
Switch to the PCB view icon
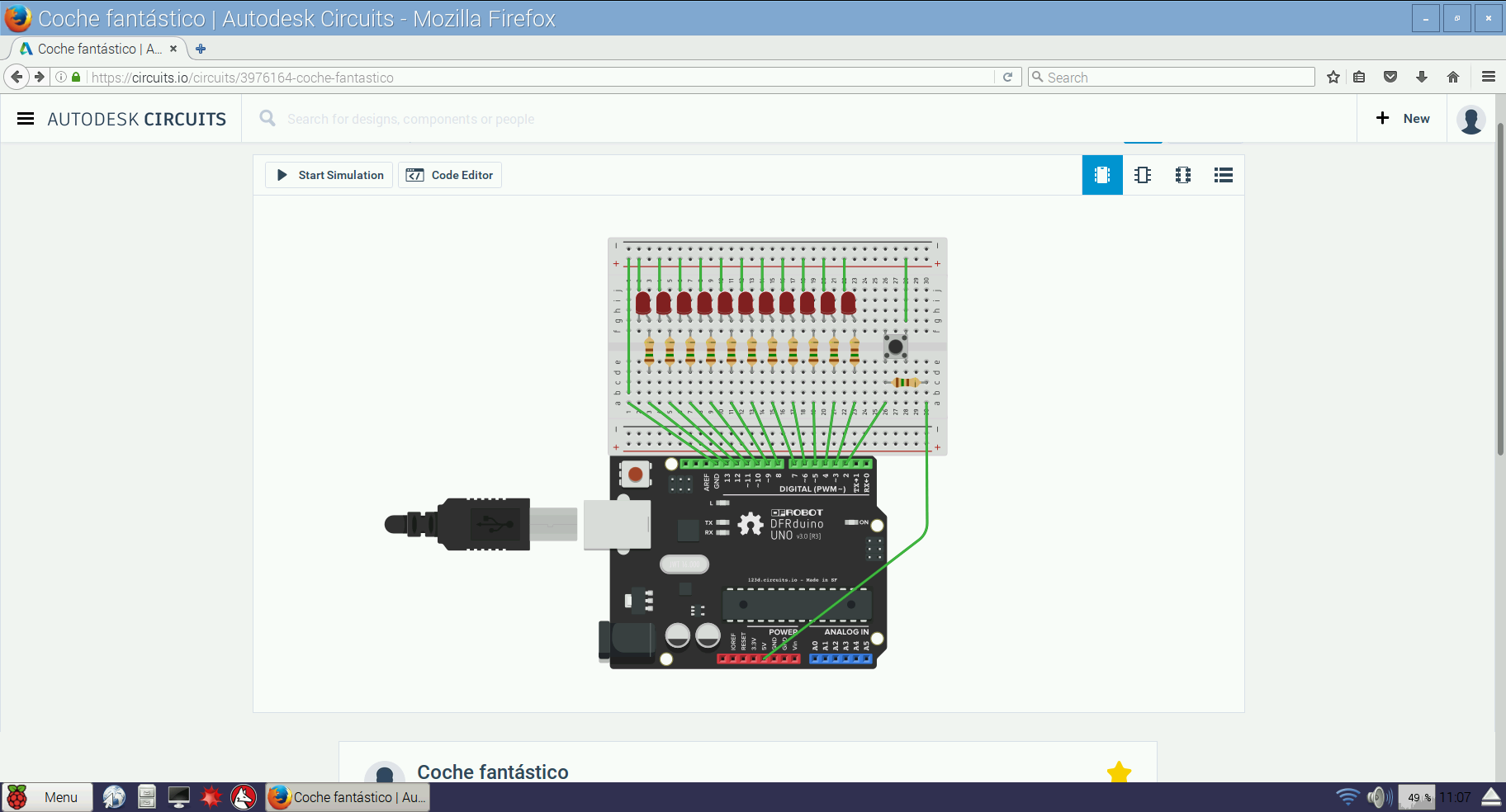[x=1183, y=175]
